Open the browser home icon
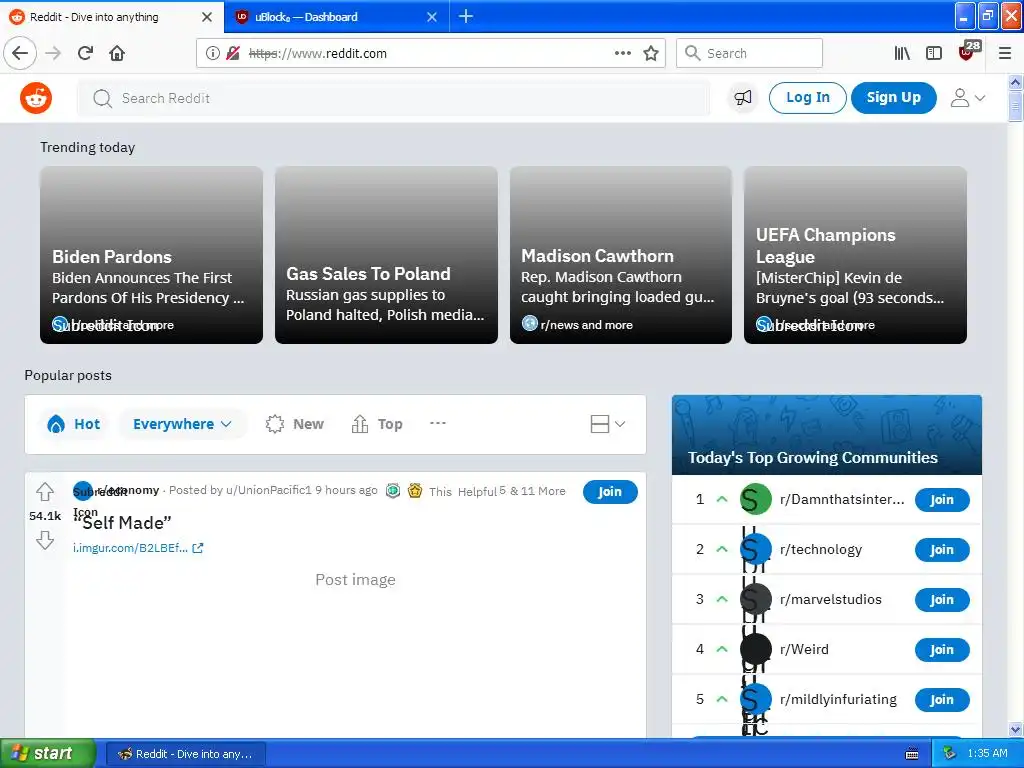 pyautogui.click(x=117, y=53)
